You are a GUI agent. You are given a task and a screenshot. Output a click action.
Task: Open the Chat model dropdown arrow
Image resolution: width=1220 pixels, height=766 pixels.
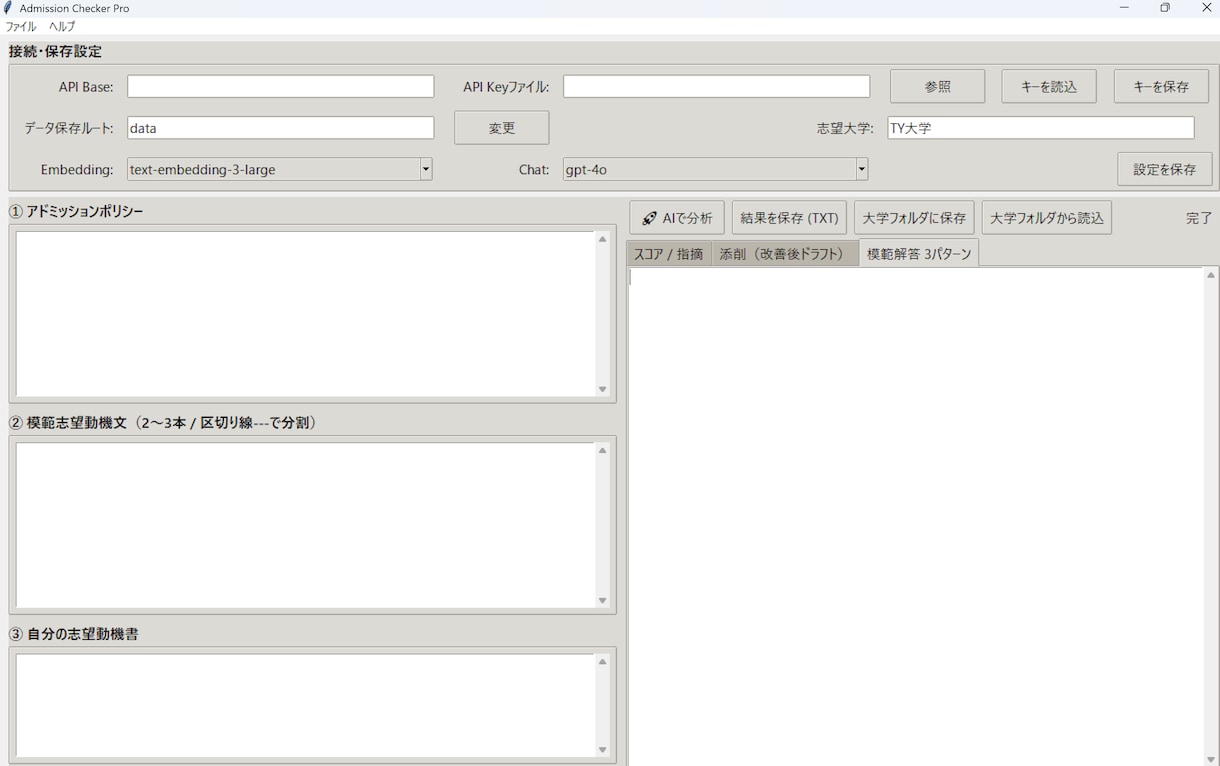[861, 169]
